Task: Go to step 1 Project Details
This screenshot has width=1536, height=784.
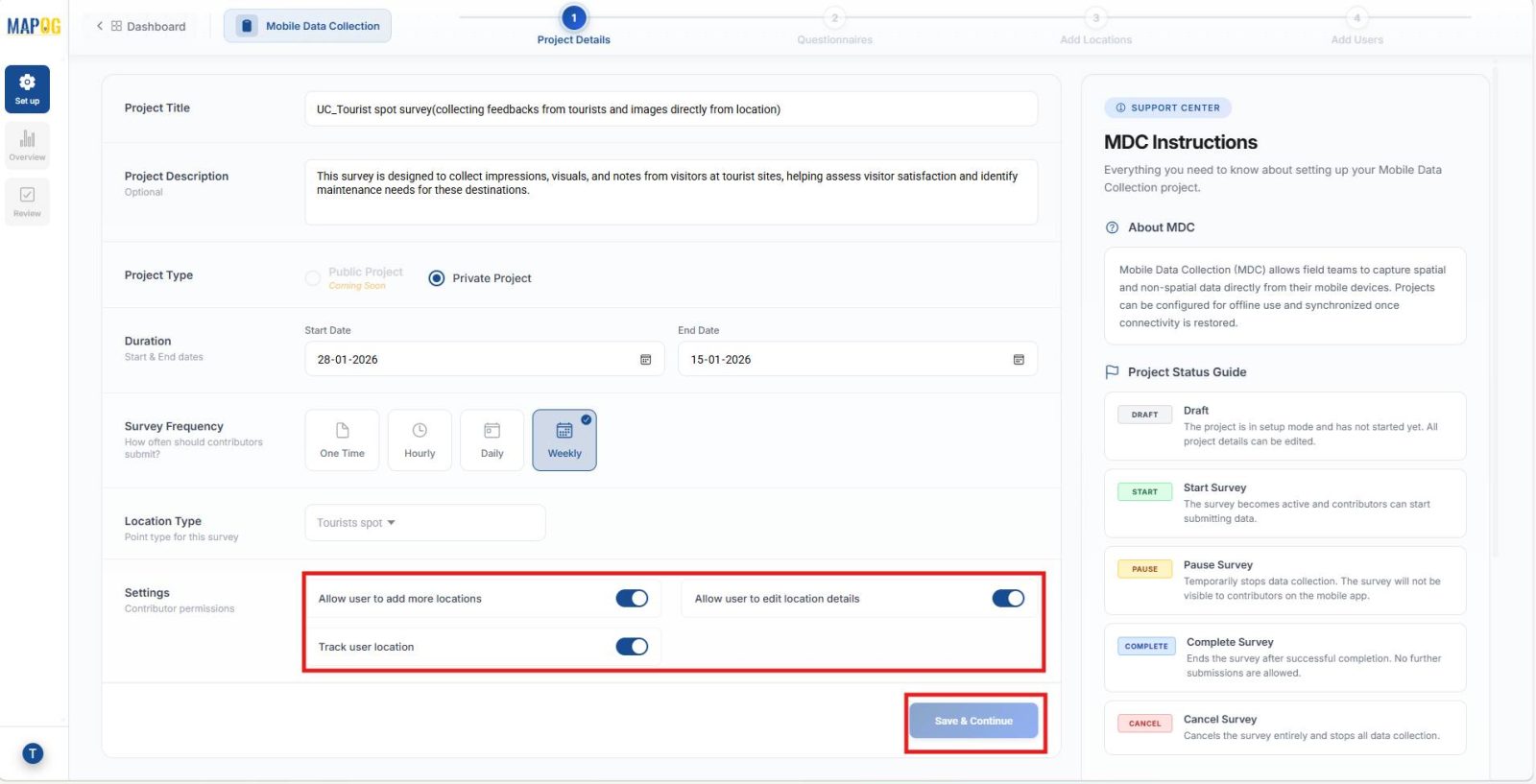Action: pyautogui.click(x=574, y=26)
